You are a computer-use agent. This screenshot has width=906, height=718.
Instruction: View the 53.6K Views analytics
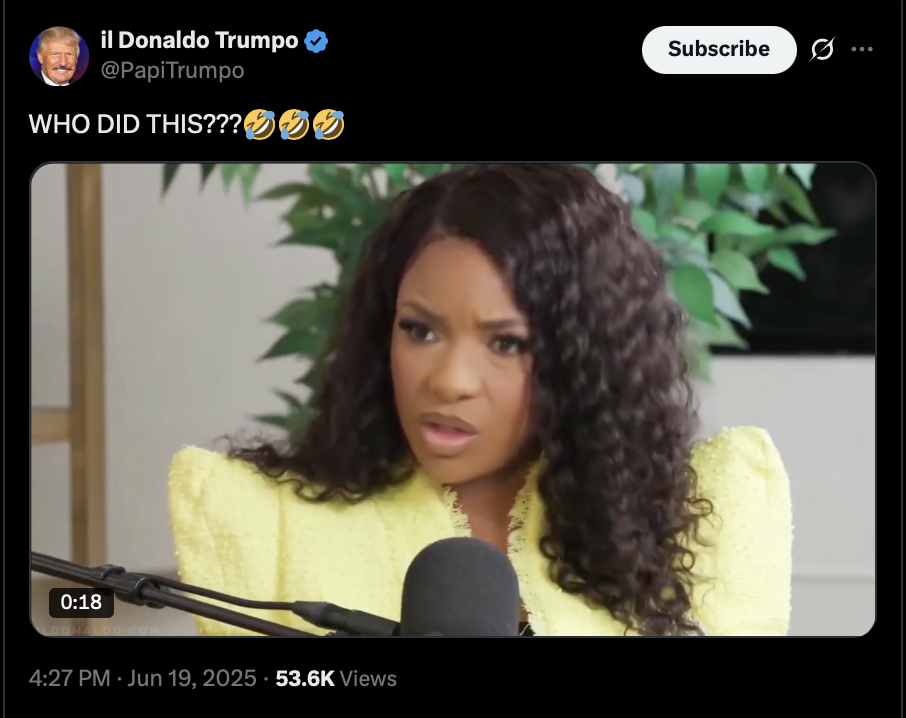(336, 678)
